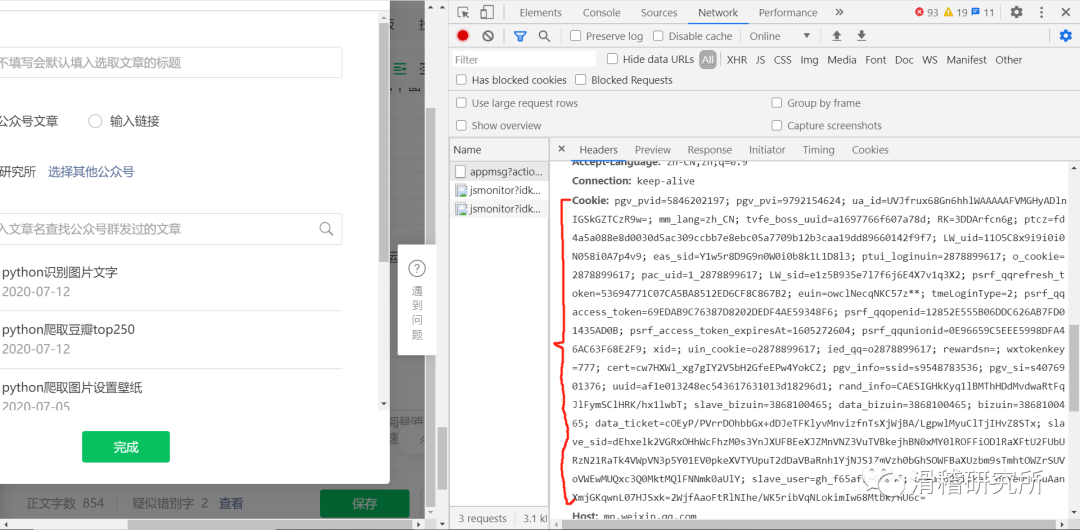Screen dimensions: 1080x530
Task: Enable Capture screenshots checkbox
Action: coord(777,125)
